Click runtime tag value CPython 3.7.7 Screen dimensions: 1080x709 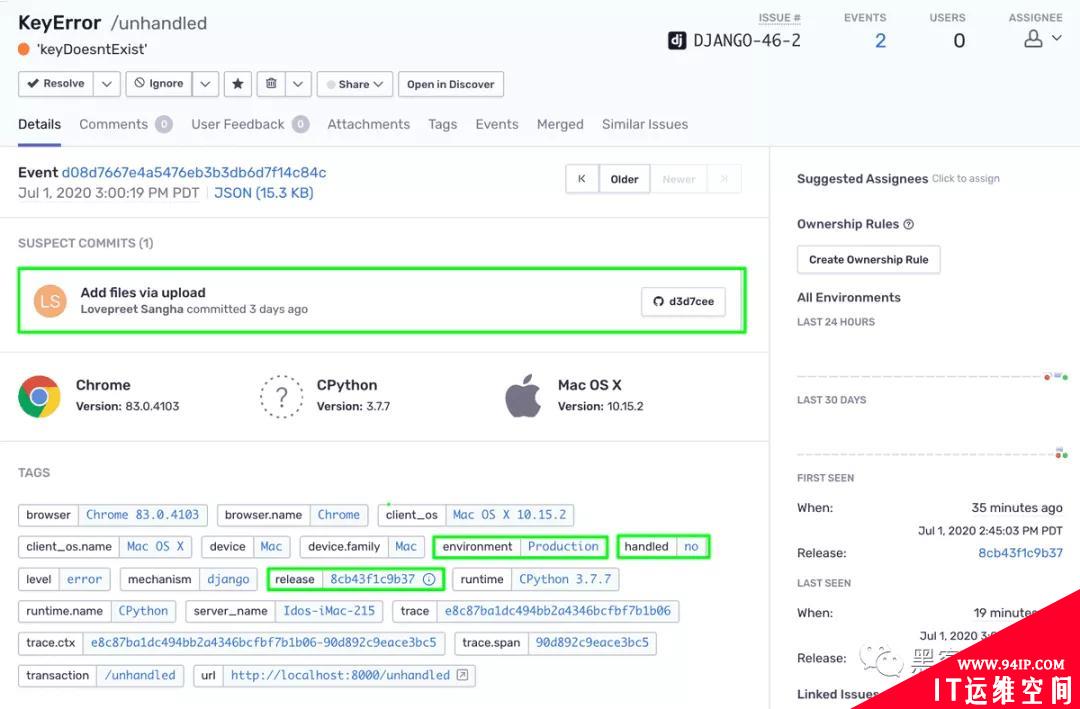coord(565,579)
